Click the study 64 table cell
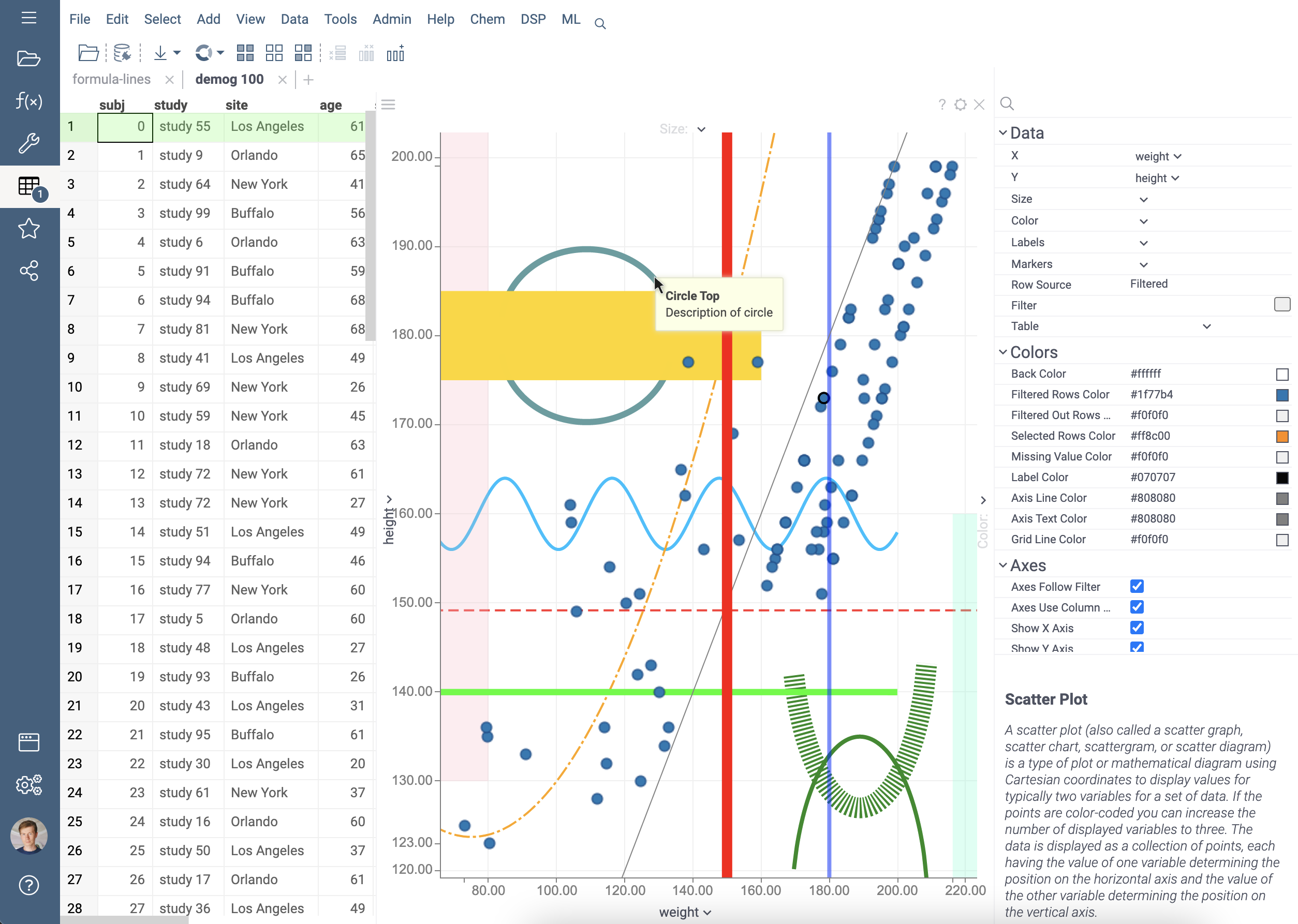Screen dimensions: 1298x924 [184, 184]
